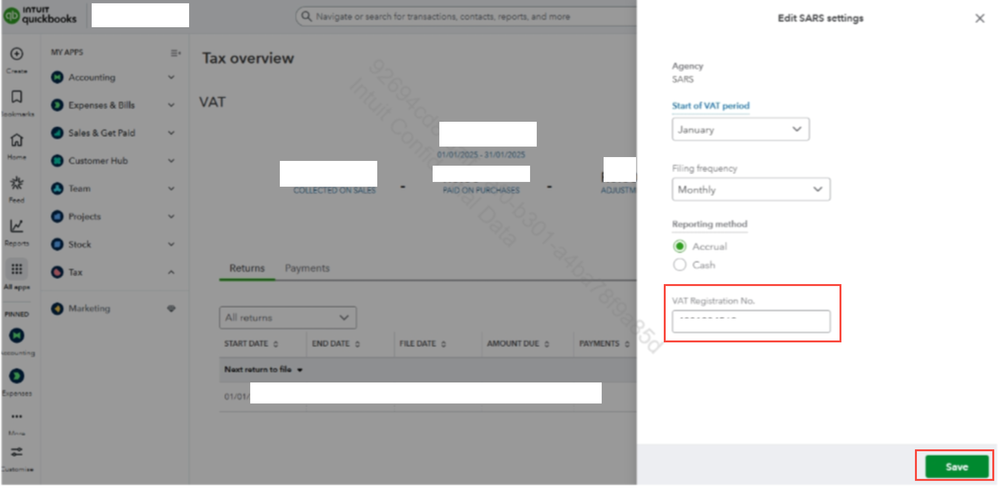Expand the Expenses & Bills chevron
The width and height of the screenshot is (999, 488).
click(x=171, y=105)
